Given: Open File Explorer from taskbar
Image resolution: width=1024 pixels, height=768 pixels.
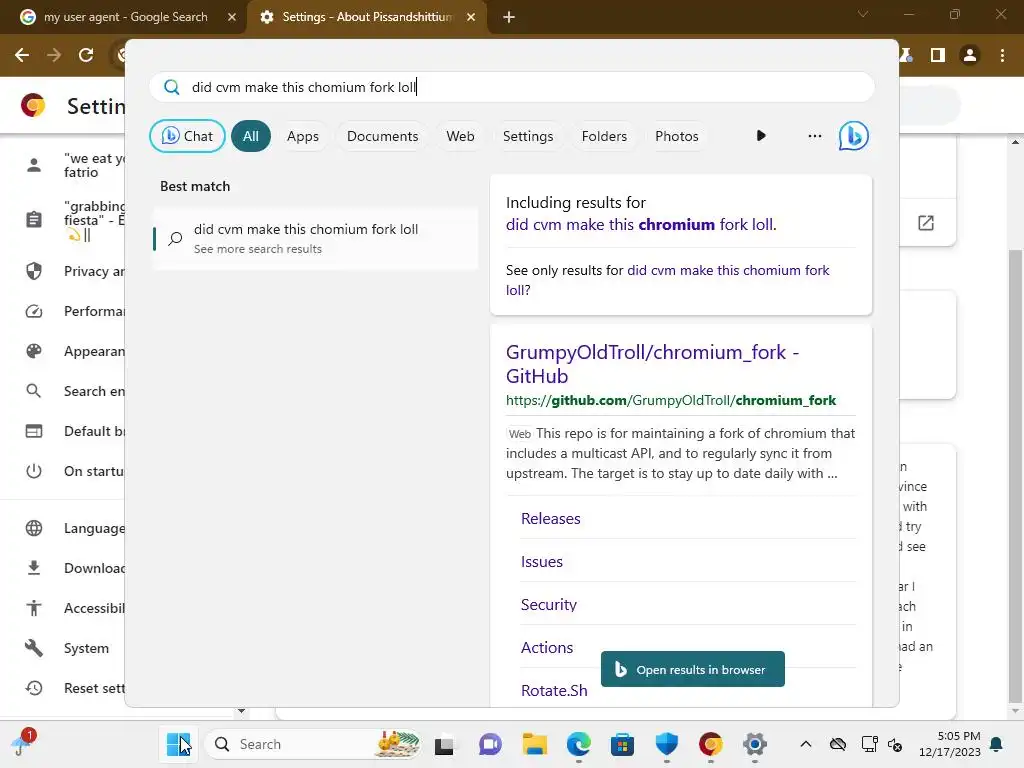Looking at the screenshot, I should (x=534, y=744).
